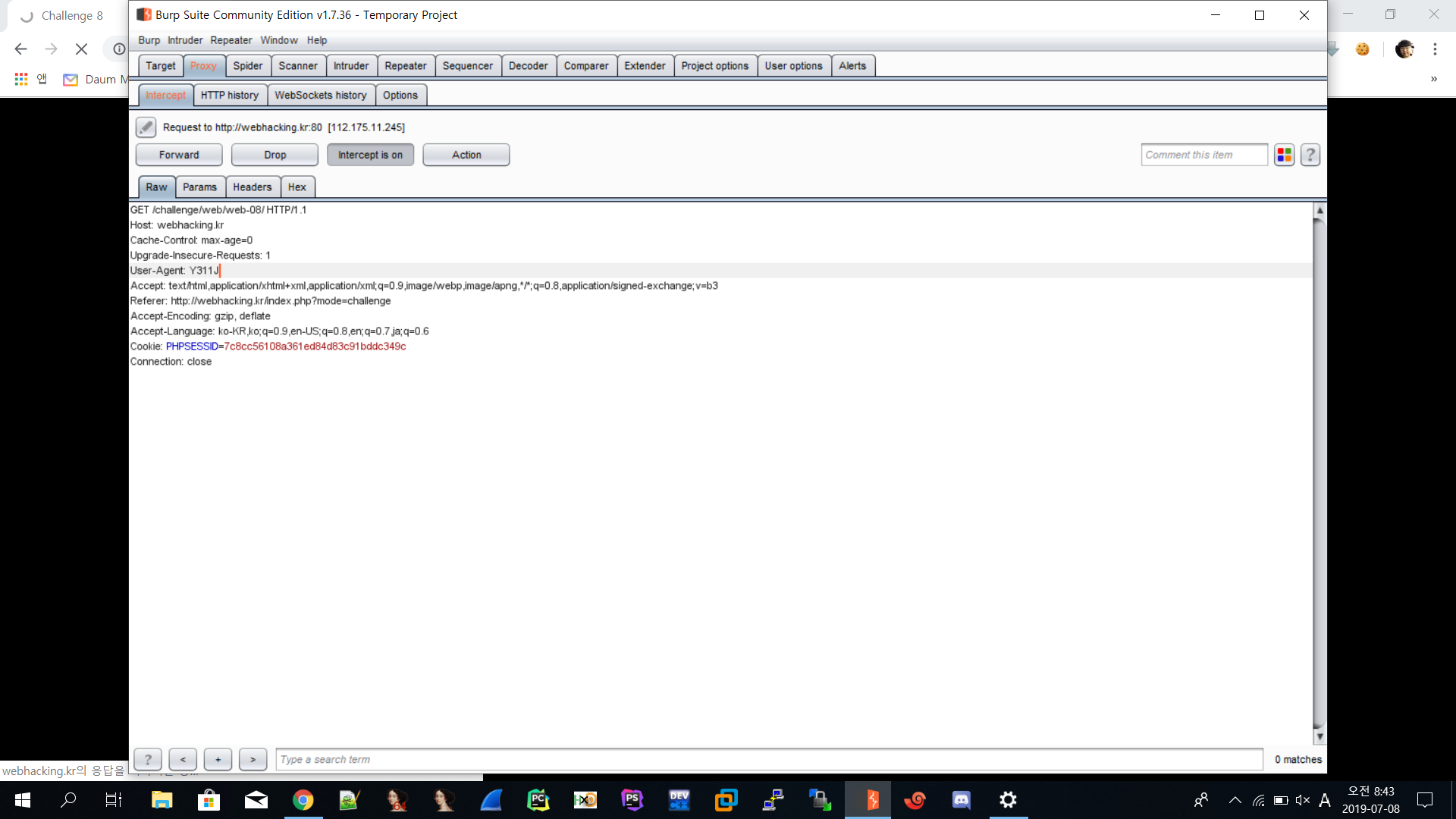Viewport: 1456px width, 819px height.
Task: Stop page loading in Chrome
Action: point(81,49)
